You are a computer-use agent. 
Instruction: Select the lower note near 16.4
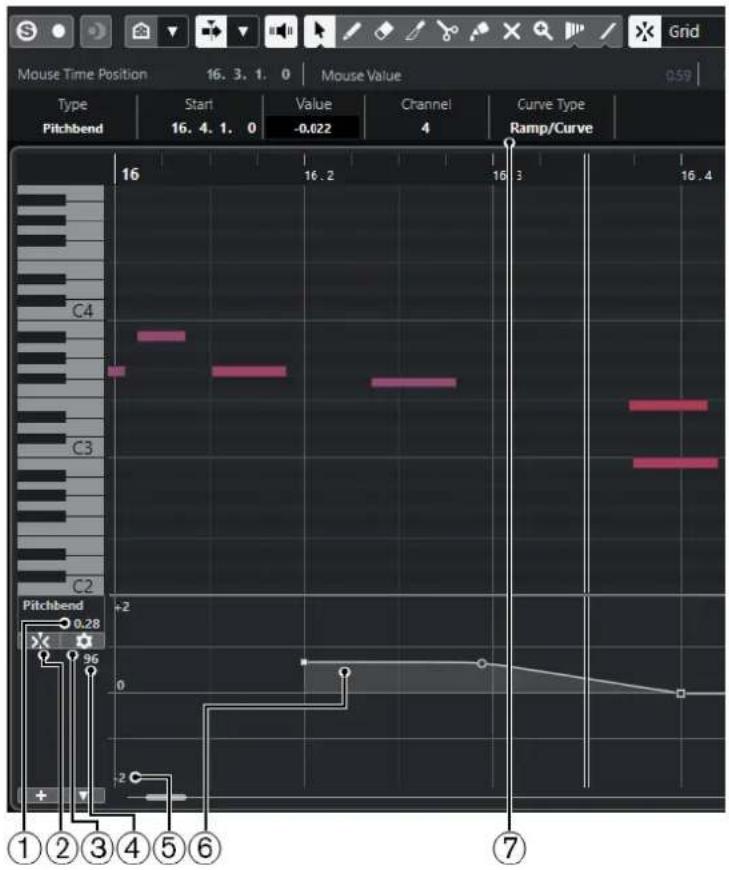point(675,463)
